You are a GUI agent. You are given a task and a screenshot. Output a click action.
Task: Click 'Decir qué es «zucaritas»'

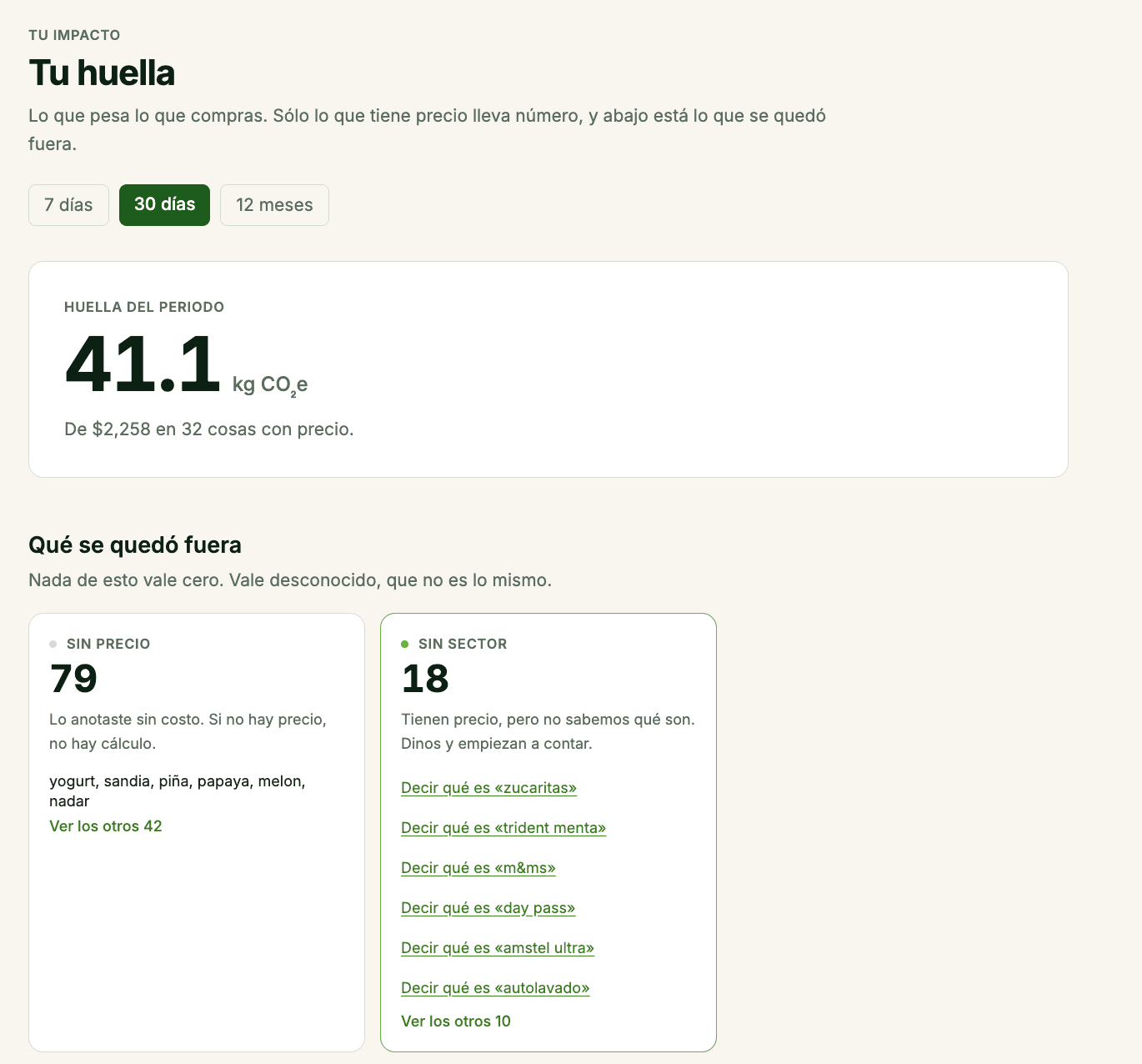pos(488,788)
